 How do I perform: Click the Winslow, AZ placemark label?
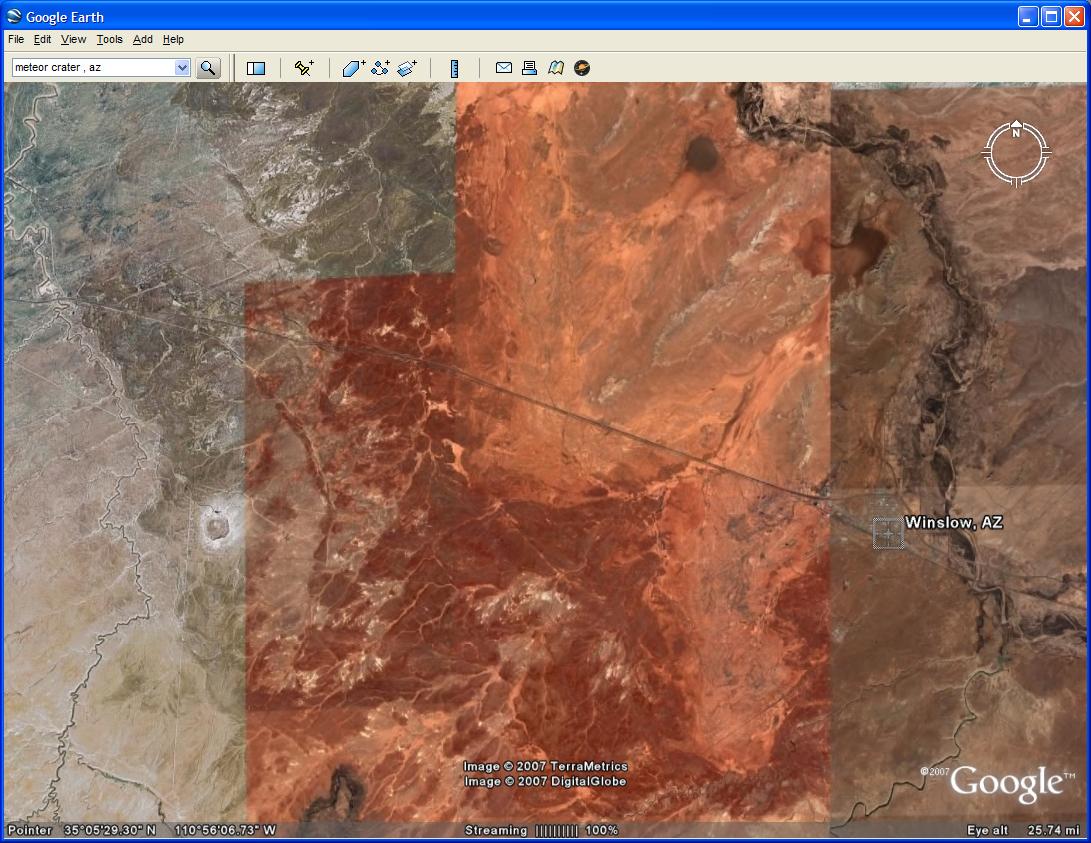click(952, 523)
